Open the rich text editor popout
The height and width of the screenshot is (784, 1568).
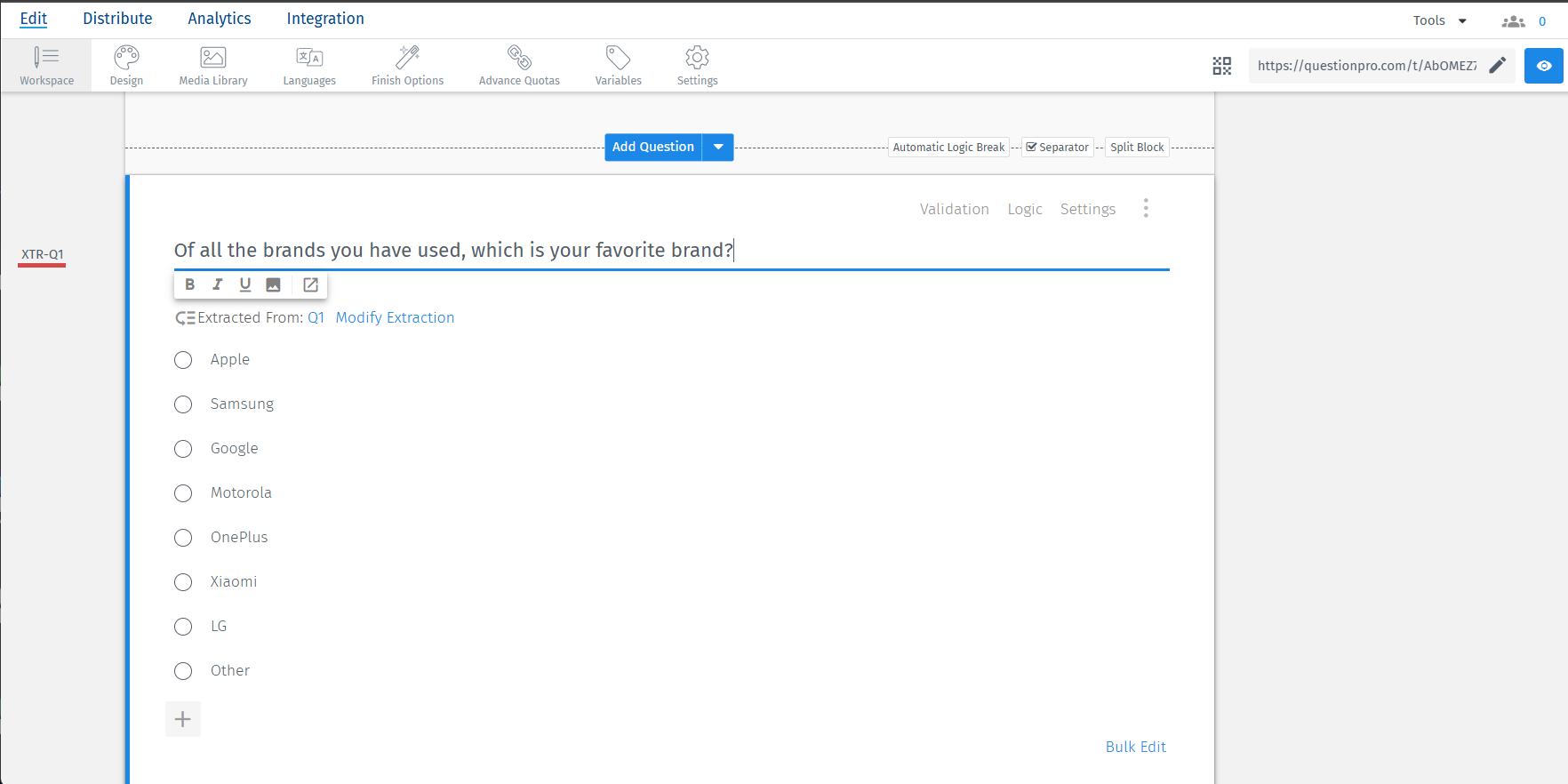click(x=310, y=284)
